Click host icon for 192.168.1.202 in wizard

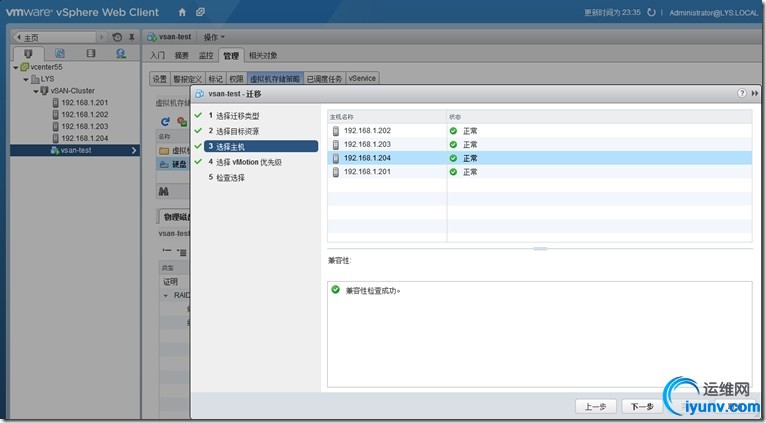(336, 131)
